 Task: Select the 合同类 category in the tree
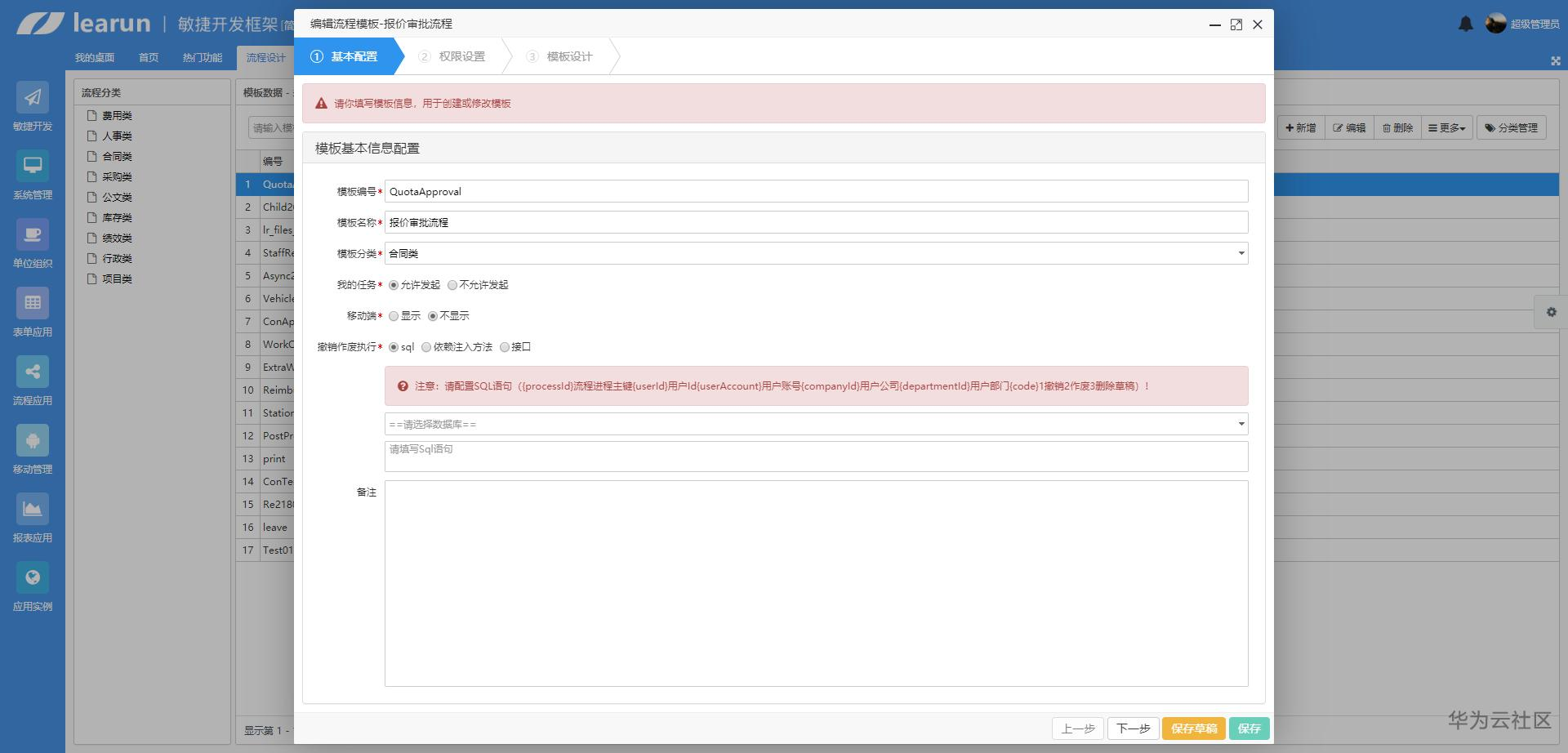click(117, 157)
